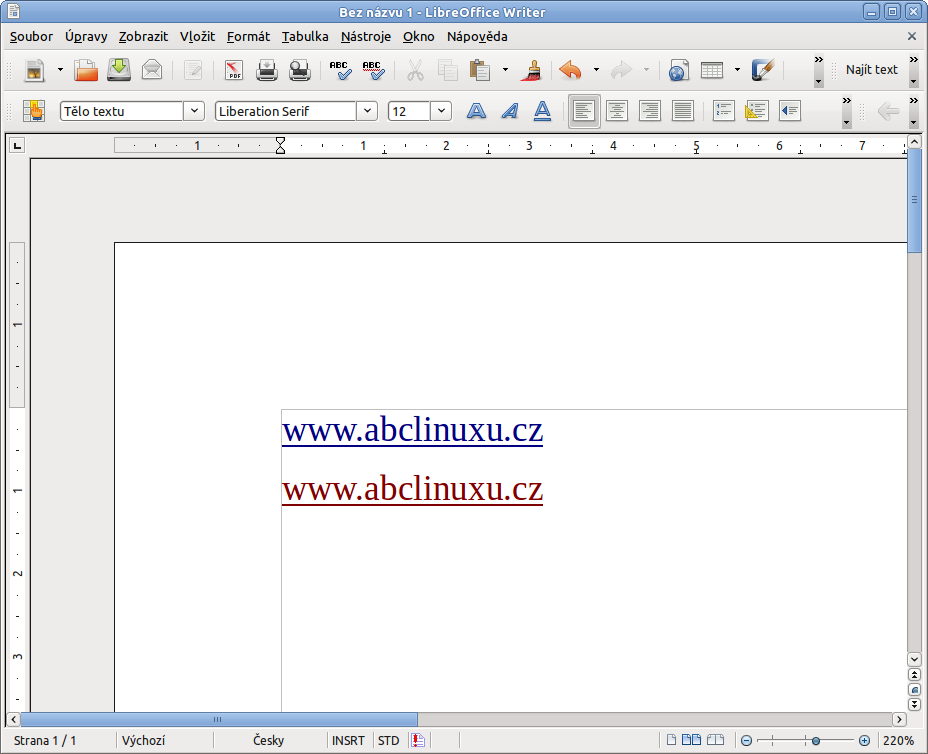
Task: Send document by e-mail envelope icon
Action: (152, 70)
